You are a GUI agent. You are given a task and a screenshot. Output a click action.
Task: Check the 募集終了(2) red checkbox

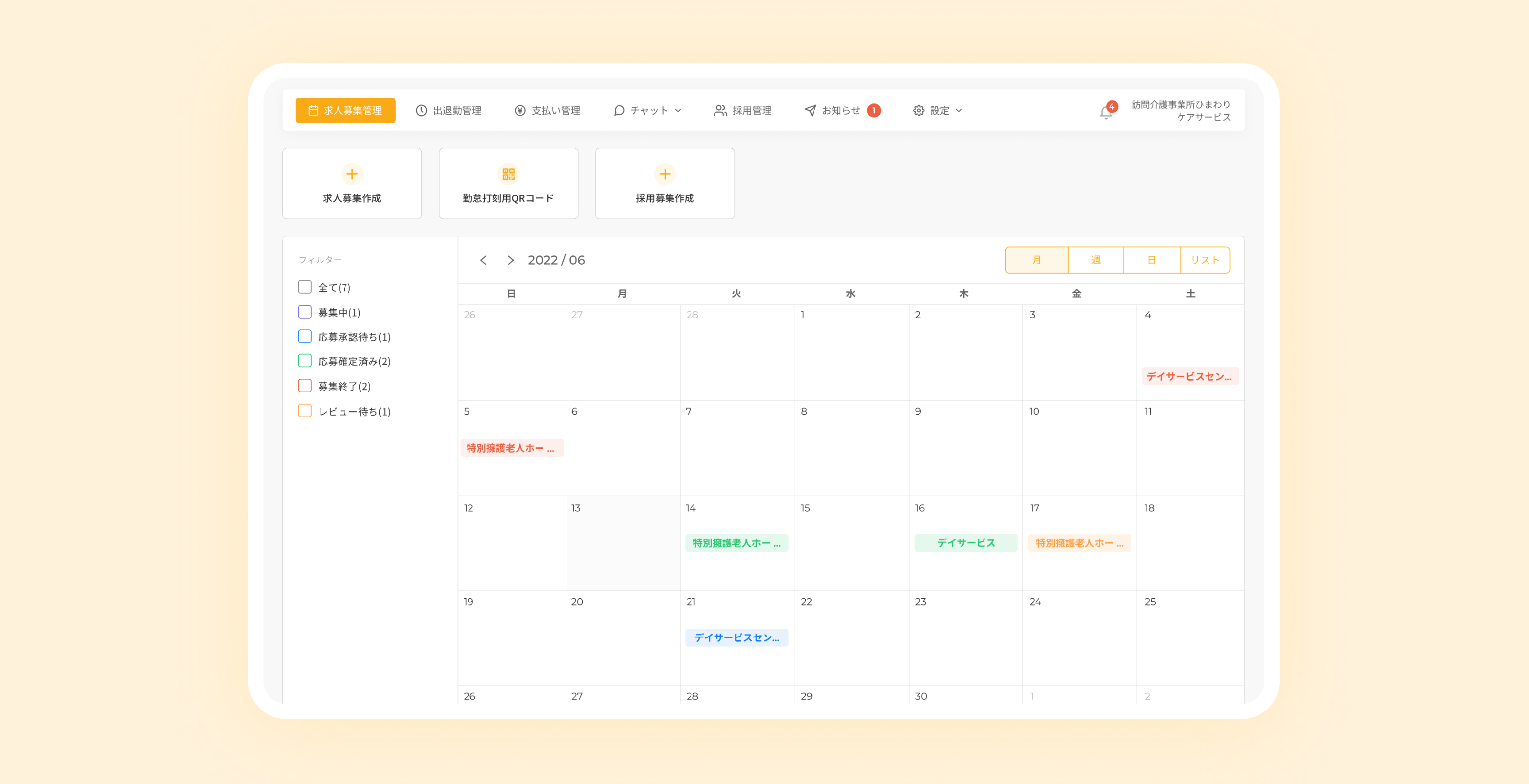(304, 386)
